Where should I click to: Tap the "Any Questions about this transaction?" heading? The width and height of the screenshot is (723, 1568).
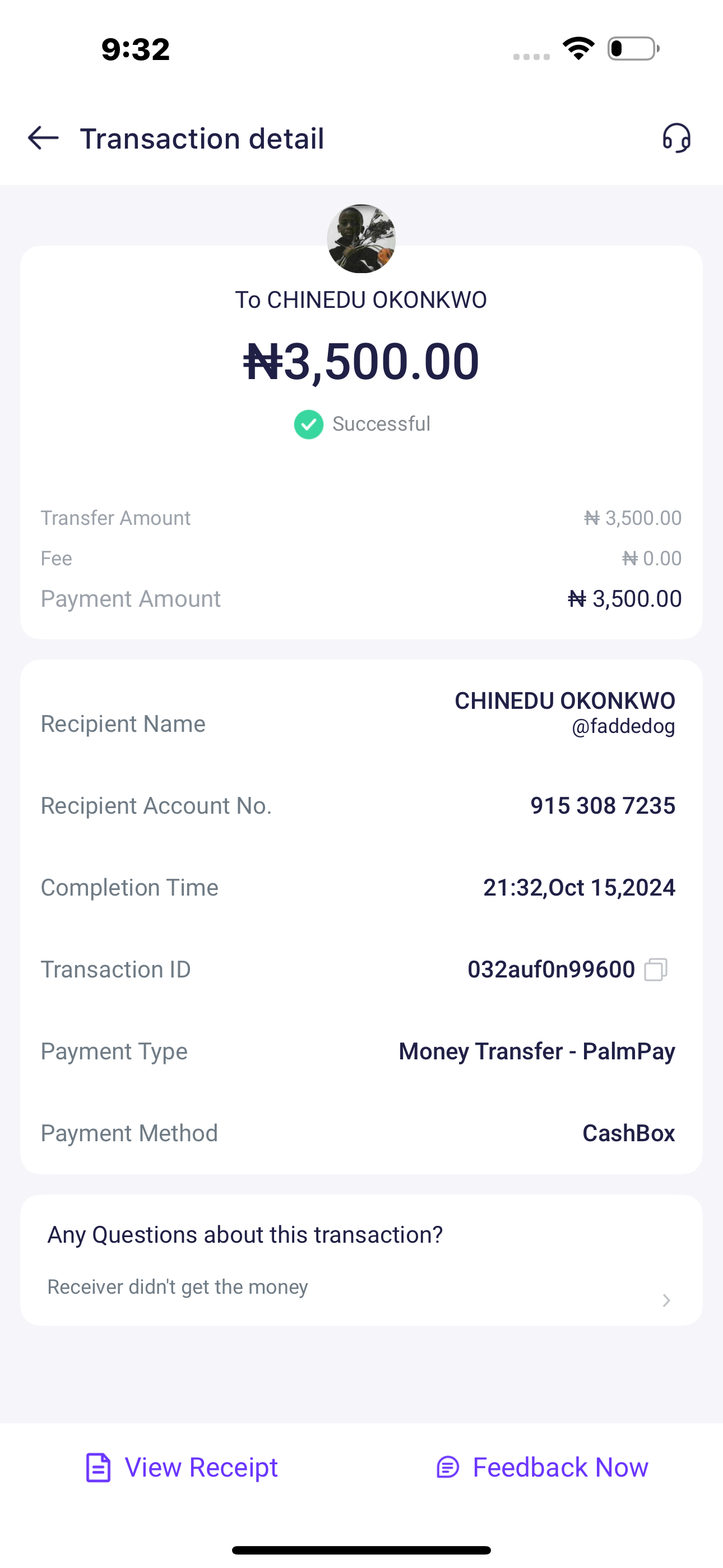tap(245, 1234)
